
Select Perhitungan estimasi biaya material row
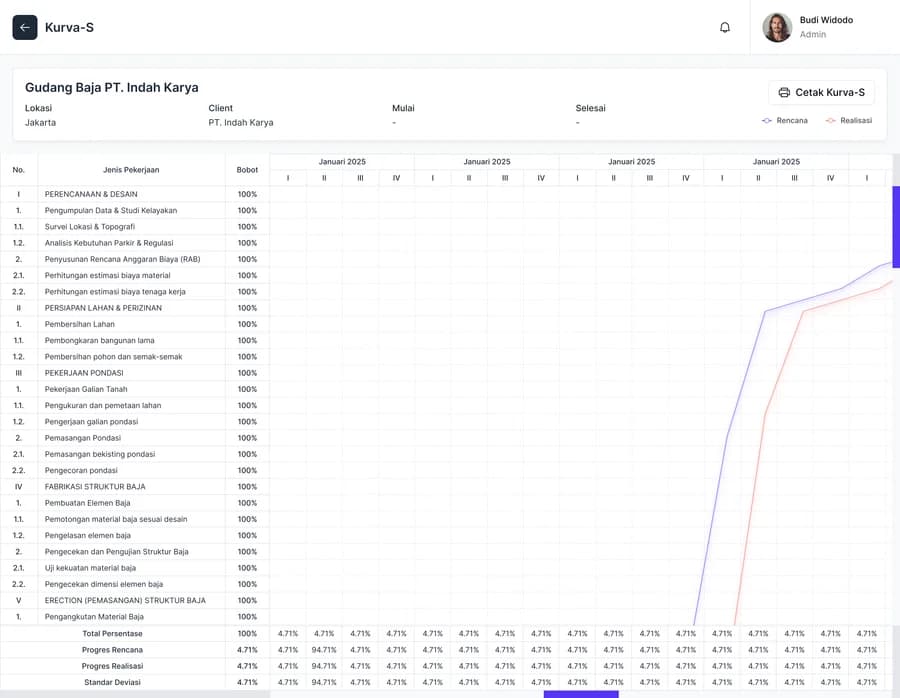(x=135, y=276)
